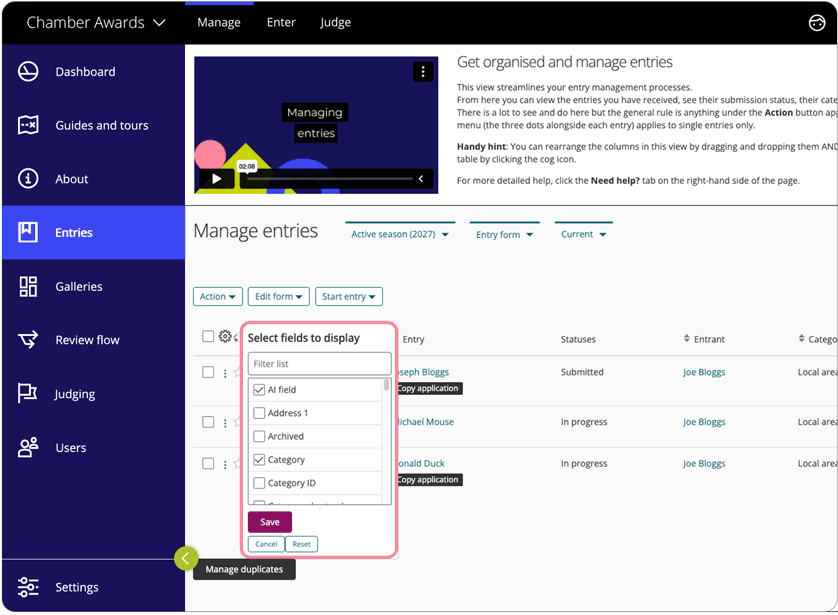This screenshot has height=615, width=838.
Task: Open Review flow in the sidebar
Action: pos(94,340)
